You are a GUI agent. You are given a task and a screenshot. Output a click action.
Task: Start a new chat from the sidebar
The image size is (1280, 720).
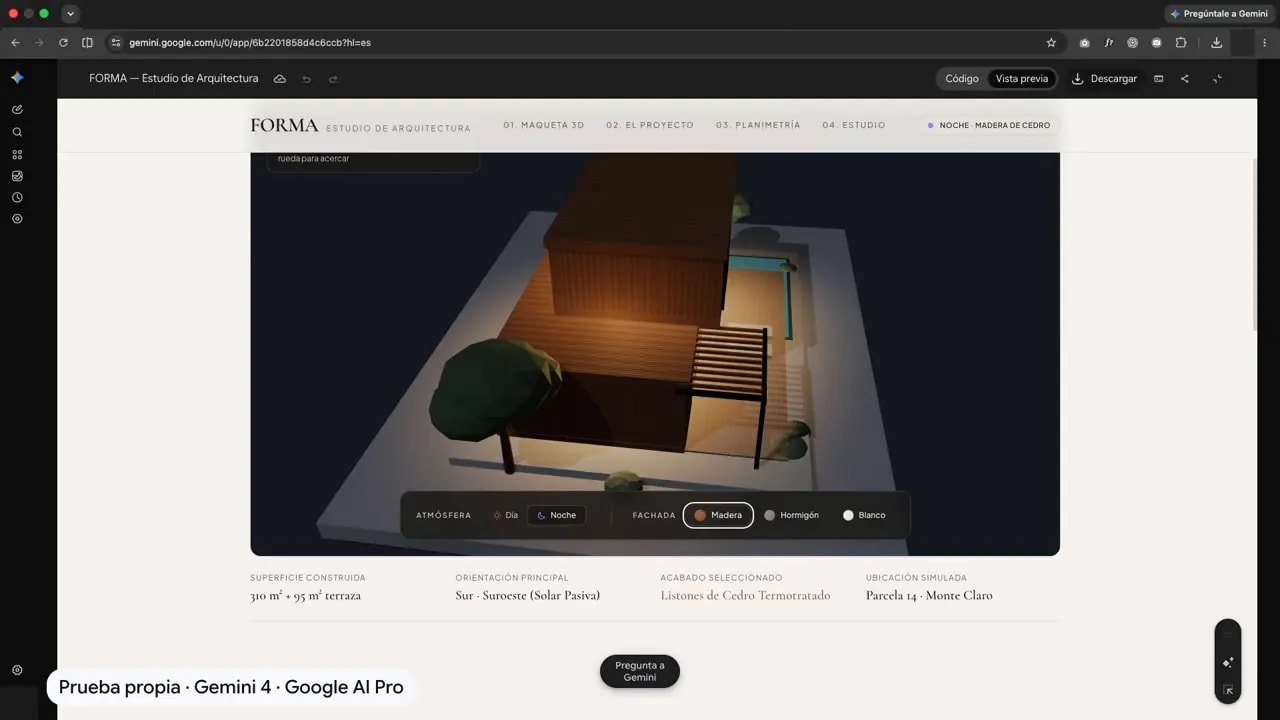tap(17, 109)
